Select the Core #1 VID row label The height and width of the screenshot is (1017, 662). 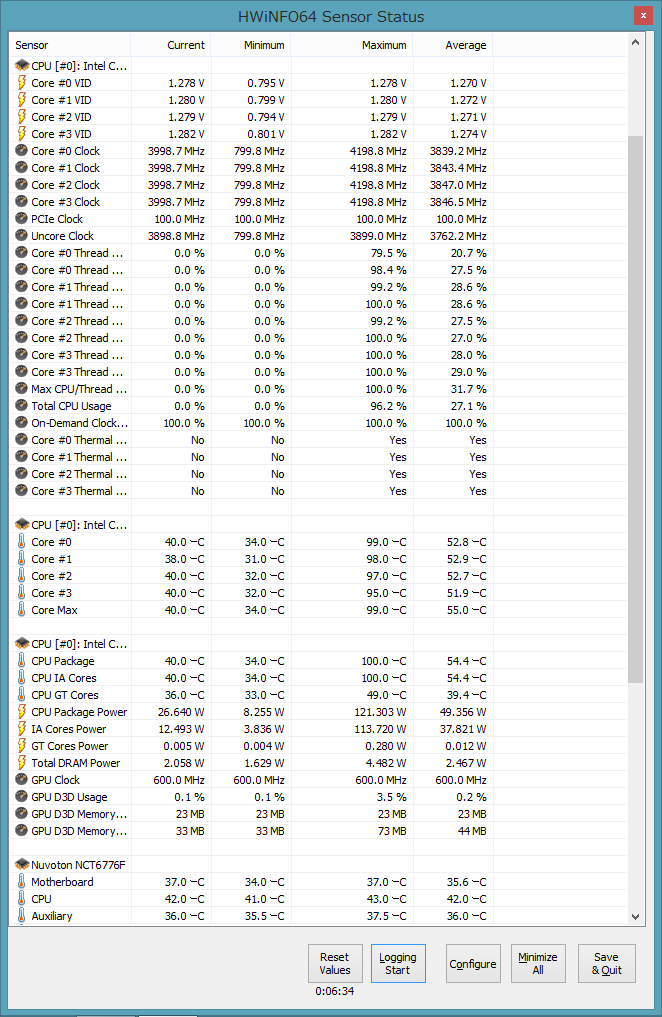tap(61, 100)
